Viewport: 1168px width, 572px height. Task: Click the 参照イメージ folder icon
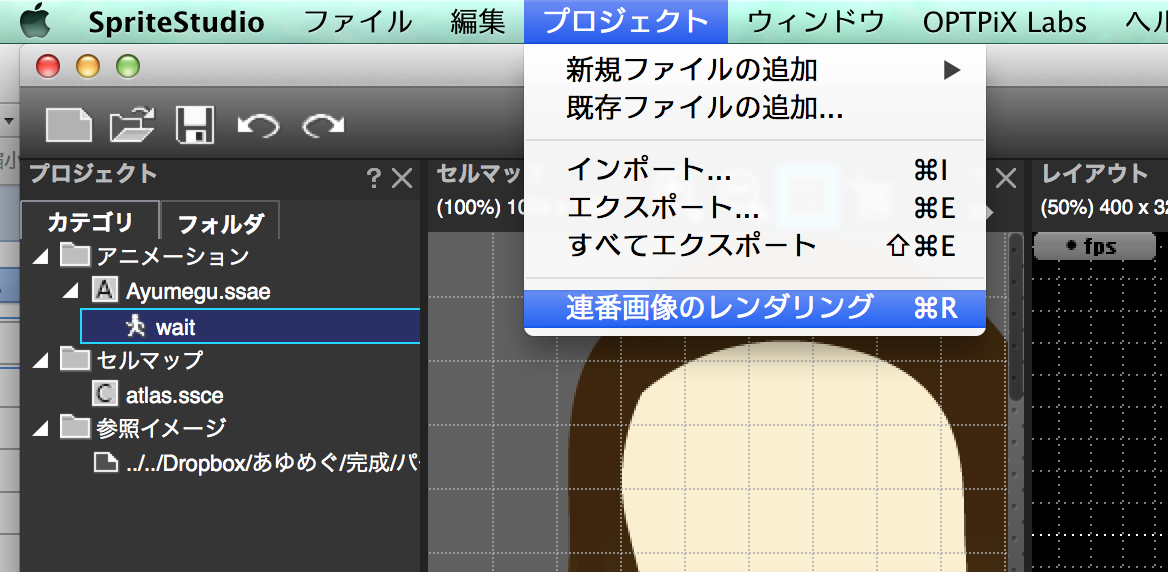pyautogui.click(x=74, y=428)
